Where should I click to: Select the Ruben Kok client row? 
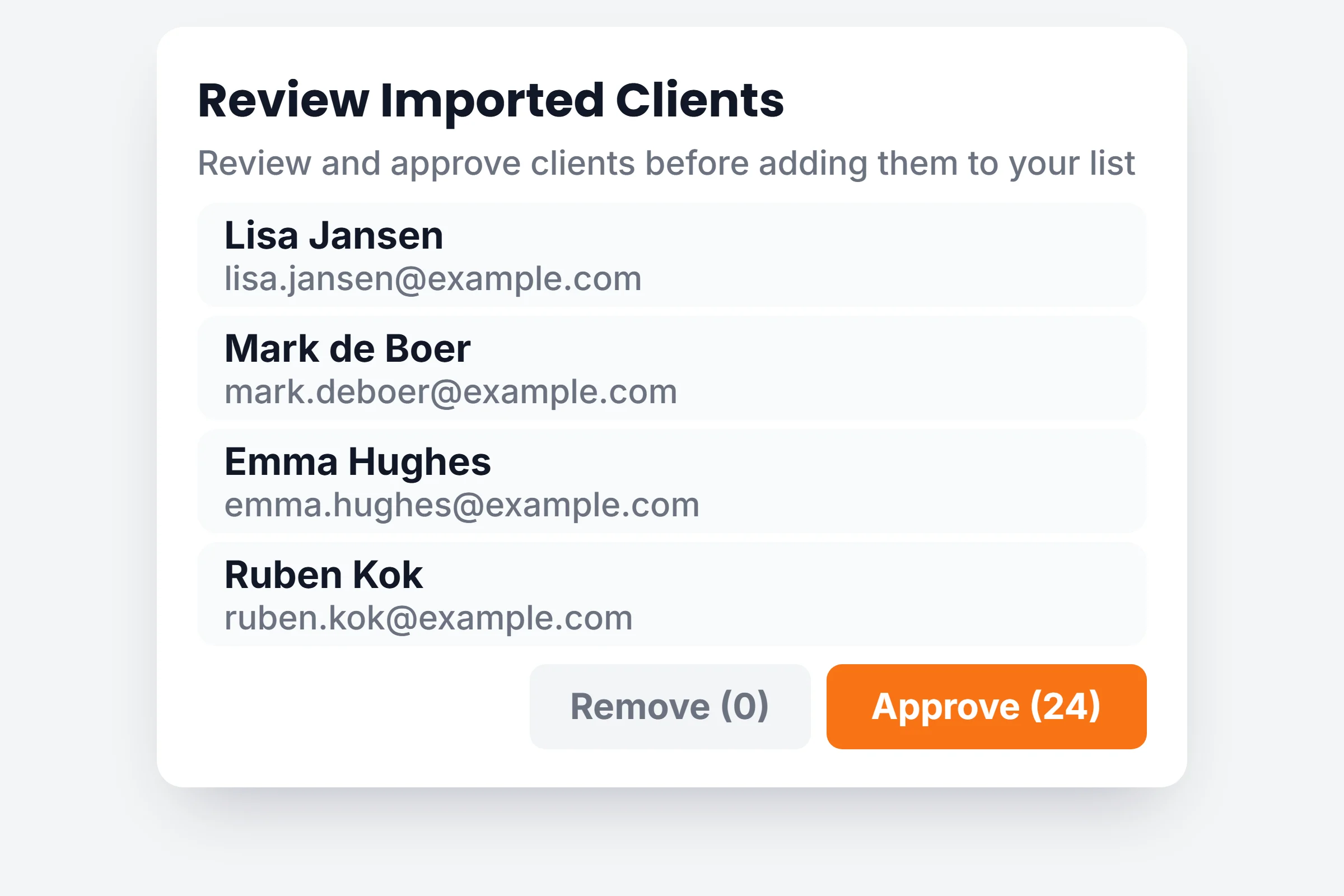tap(671, 594)
